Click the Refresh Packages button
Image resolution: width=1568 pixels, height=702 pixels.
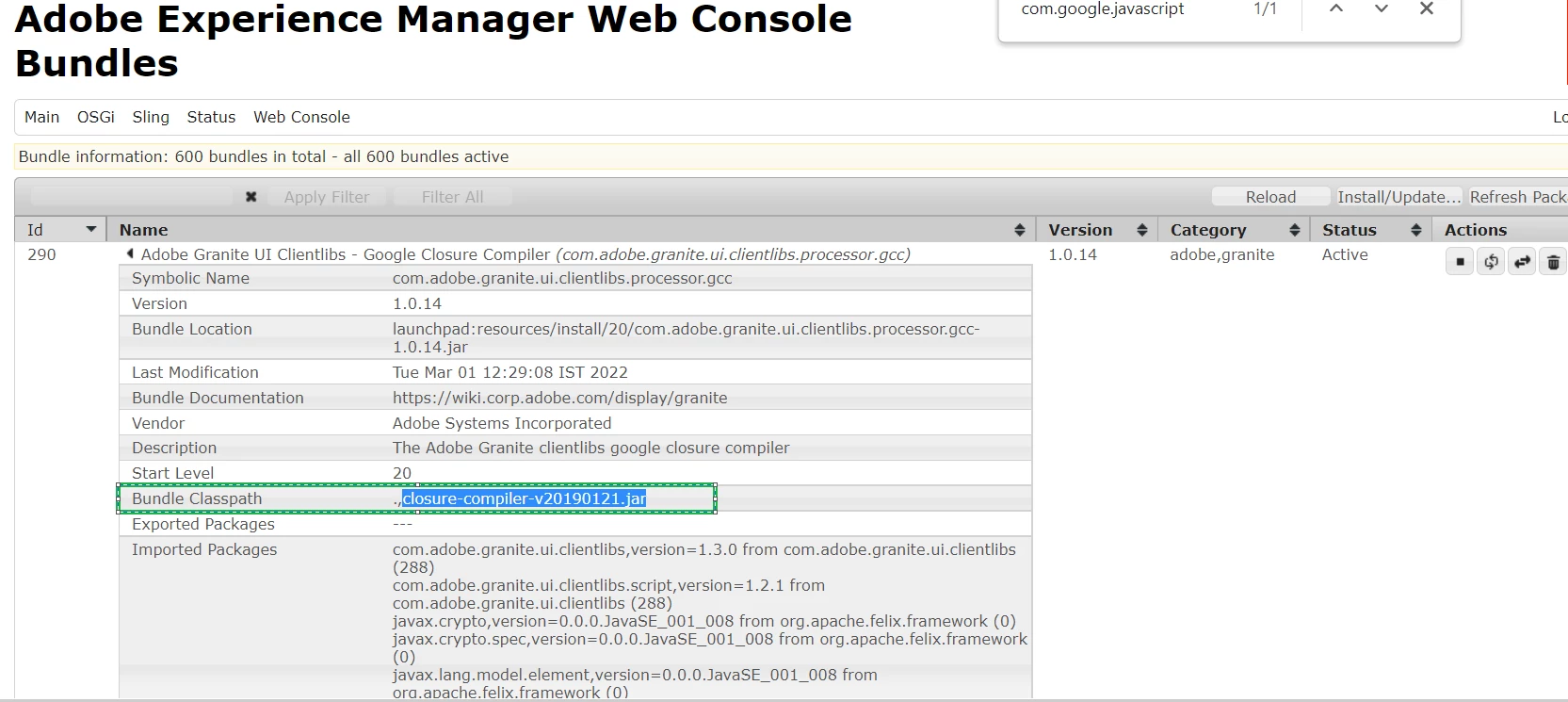tap(1518, 197)
